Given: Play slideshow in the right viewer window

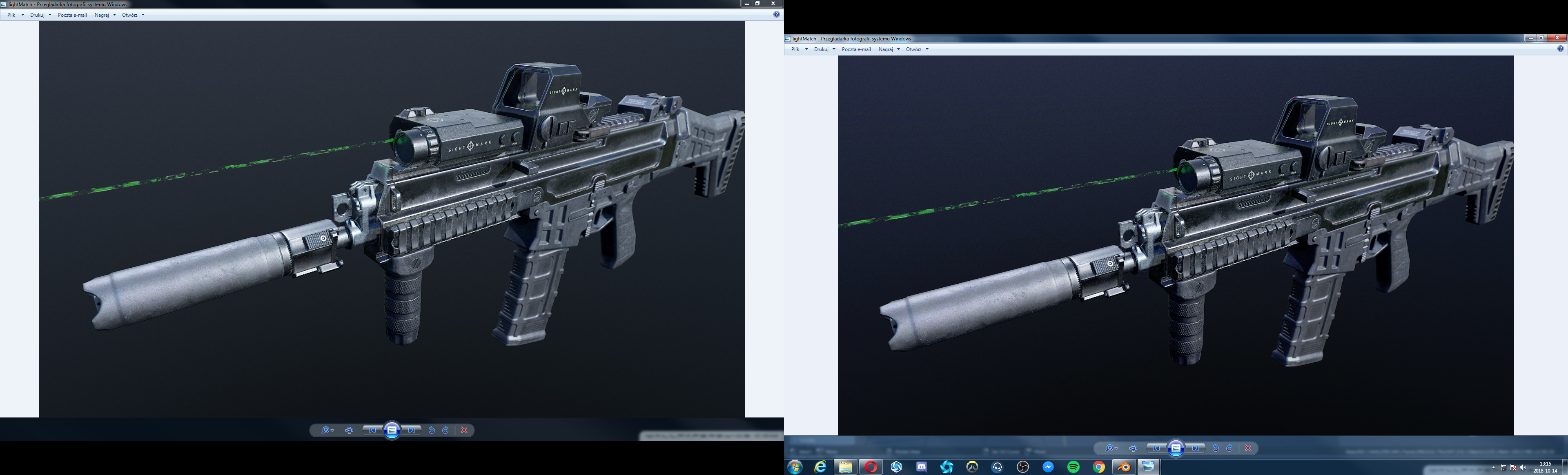Looking at the screenshot, I should (x=1176, y=448).
